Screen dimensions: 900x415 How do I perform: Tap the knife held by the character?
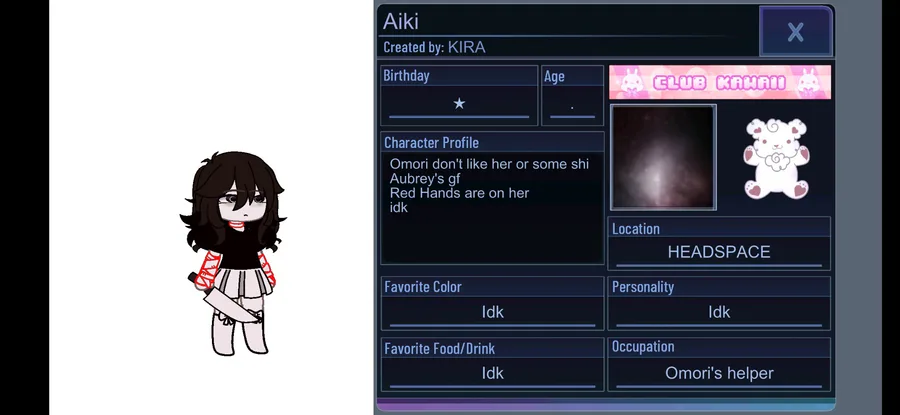(x=225, y=299)
